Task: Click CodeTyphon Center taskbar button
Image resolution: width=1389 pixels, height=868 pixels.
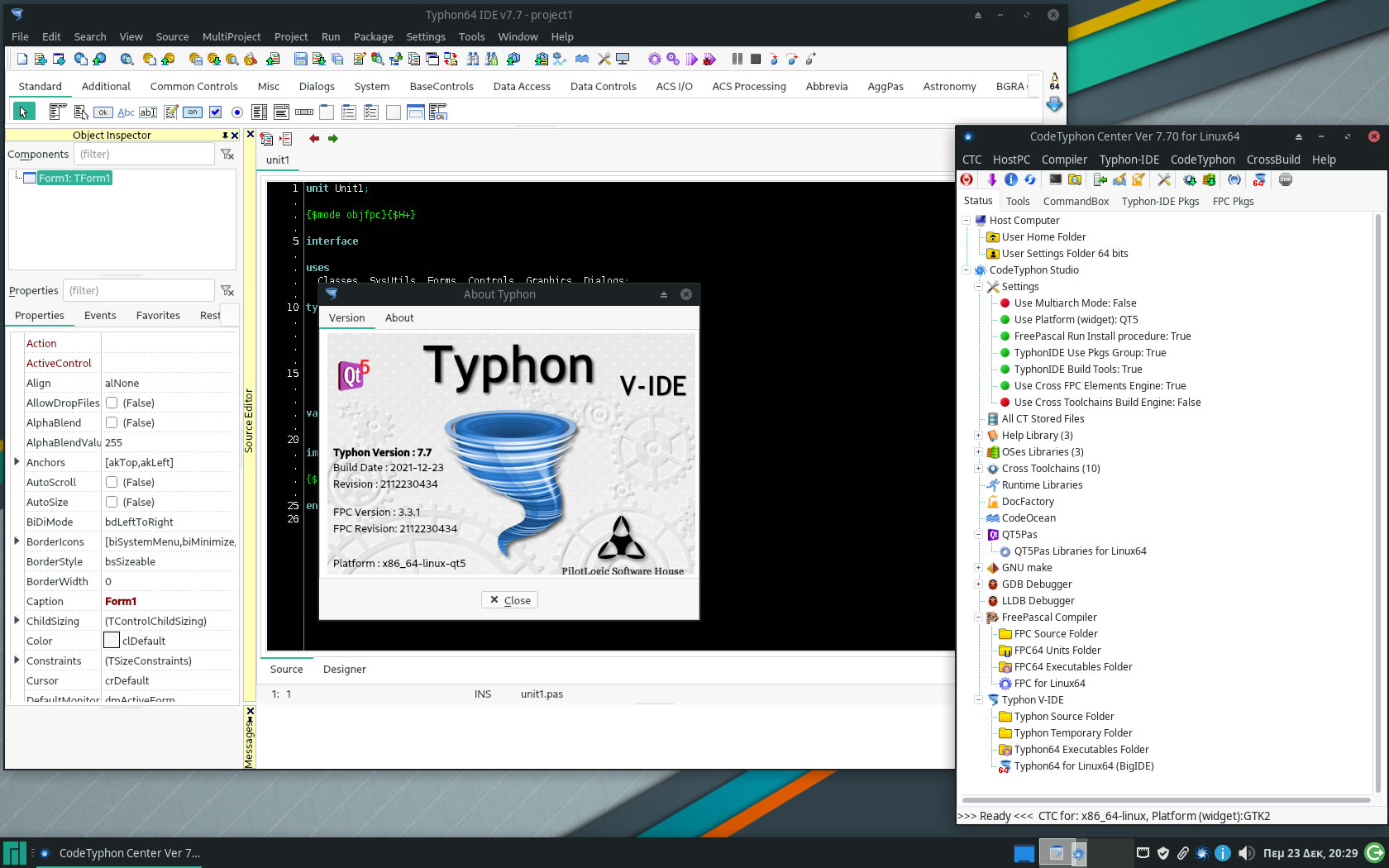Action: click(x=120, y=853)
